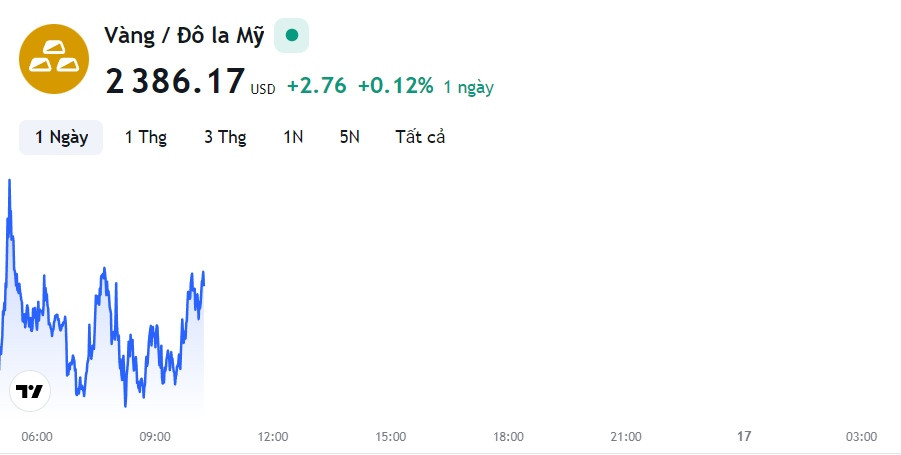Switch to the 1 Thg range tab
Screen dimensions: 901x455
tap(146, 137)
